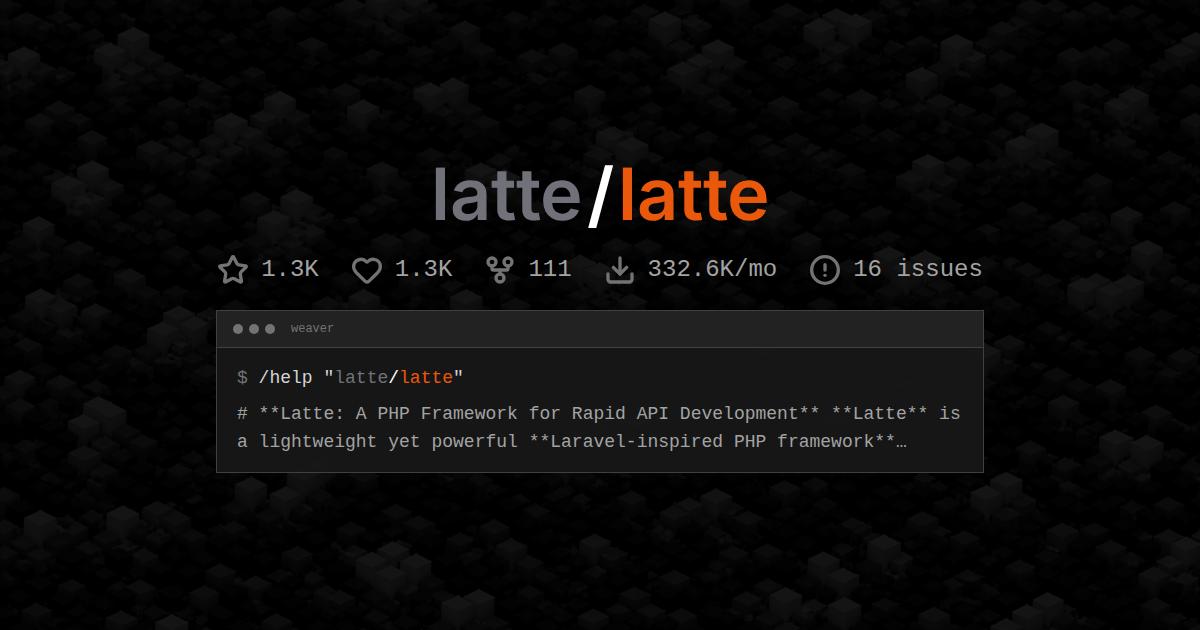Click the star icon near the 1.3K count
This screenshot has height=630, width=1200.
pyautogui.click(x=232, y=269)
